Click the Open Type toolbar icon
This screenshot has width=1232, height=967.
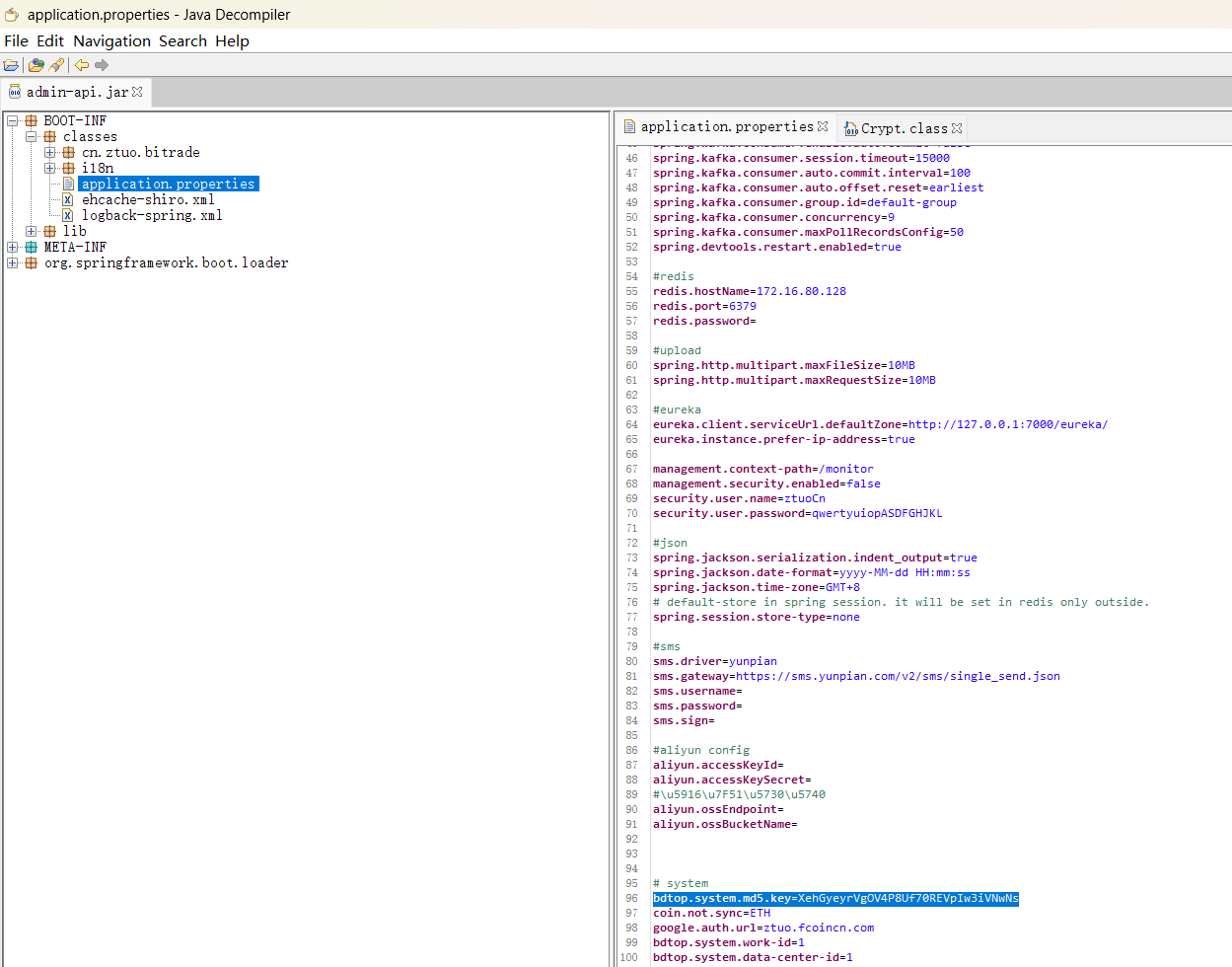(x=36, y=65)
